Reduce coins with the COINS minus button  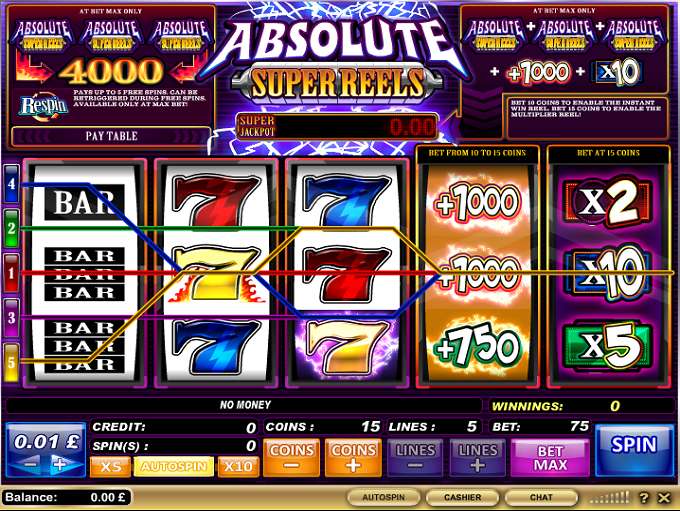tap(291, 458)
